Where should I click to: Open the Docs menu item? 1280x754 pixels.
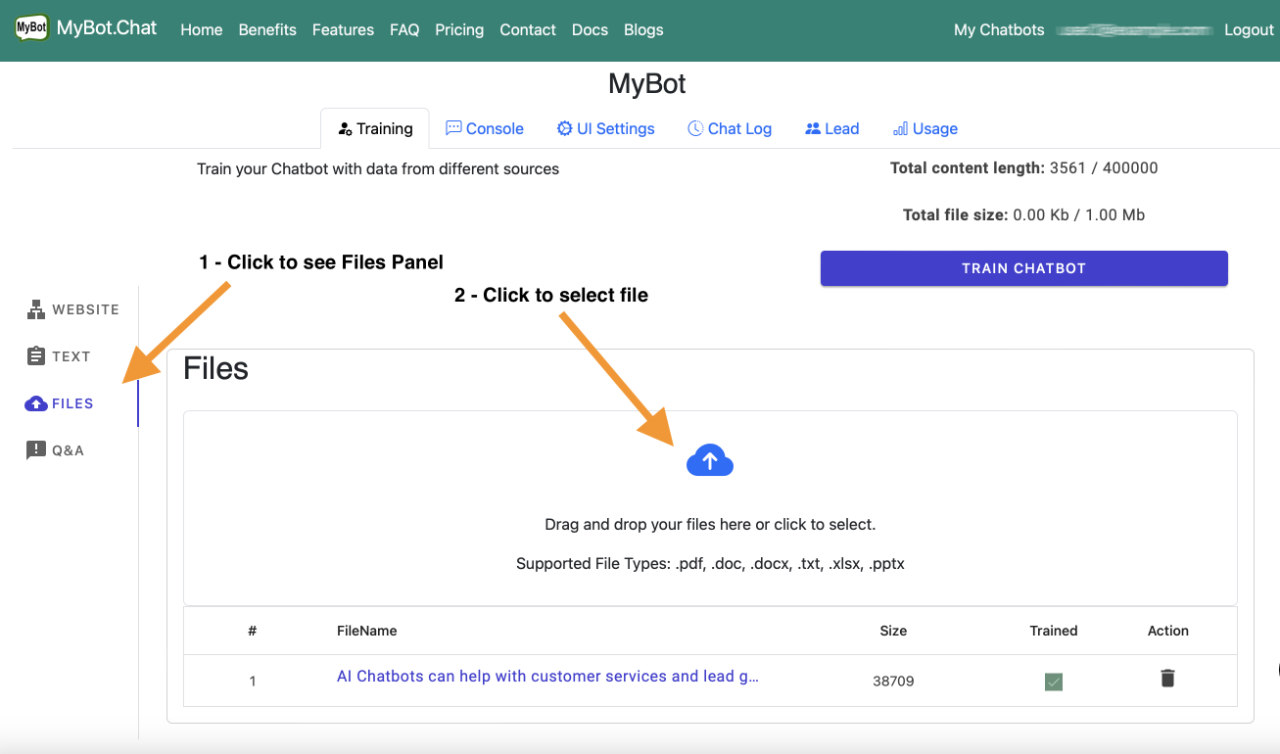tap(589, 30)
